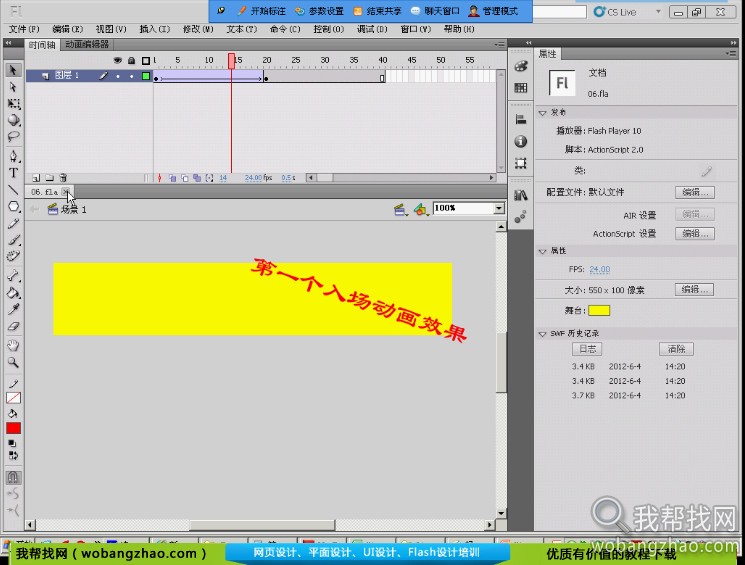Collapse the SWF 历史记录 section
Image resolution: width=745 pixels, height=565 pixels.
543,334
